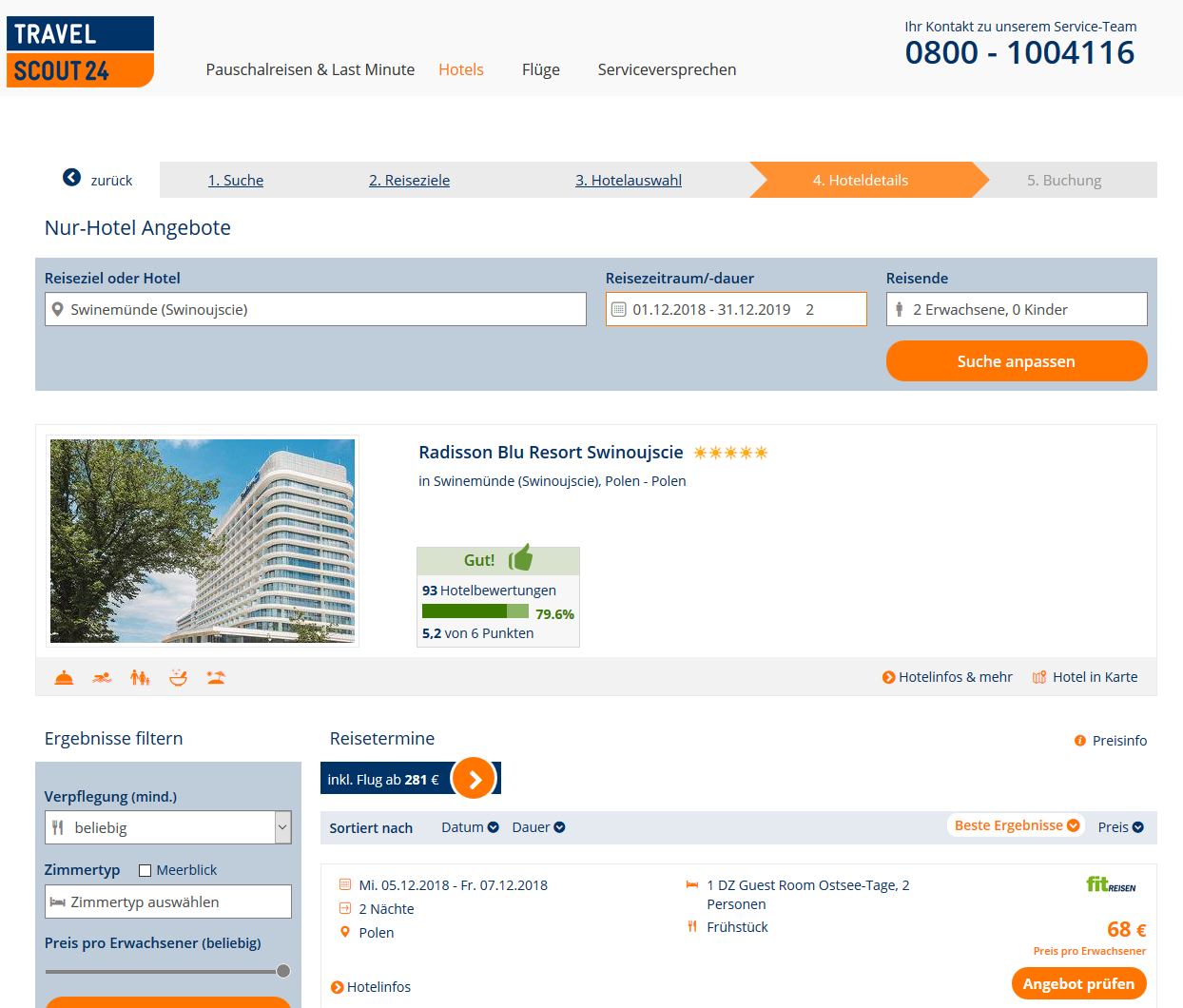Go to step 3. Hotelauswahl
This screenshot has height=1008, width=1183.
[x=628, y=181]
